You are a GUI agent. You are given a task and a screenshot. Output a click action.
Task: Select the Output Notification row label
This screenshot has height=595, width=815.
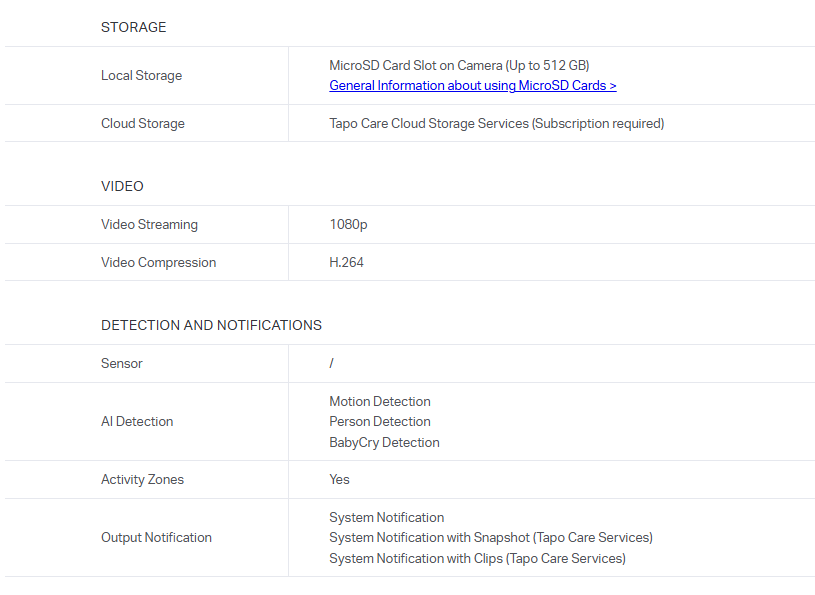tap(156, 538)
